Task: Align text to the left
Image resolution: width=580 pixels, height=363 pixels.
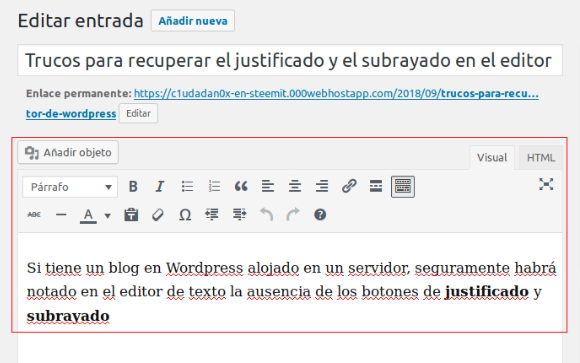Action: [x=268, y=186]
